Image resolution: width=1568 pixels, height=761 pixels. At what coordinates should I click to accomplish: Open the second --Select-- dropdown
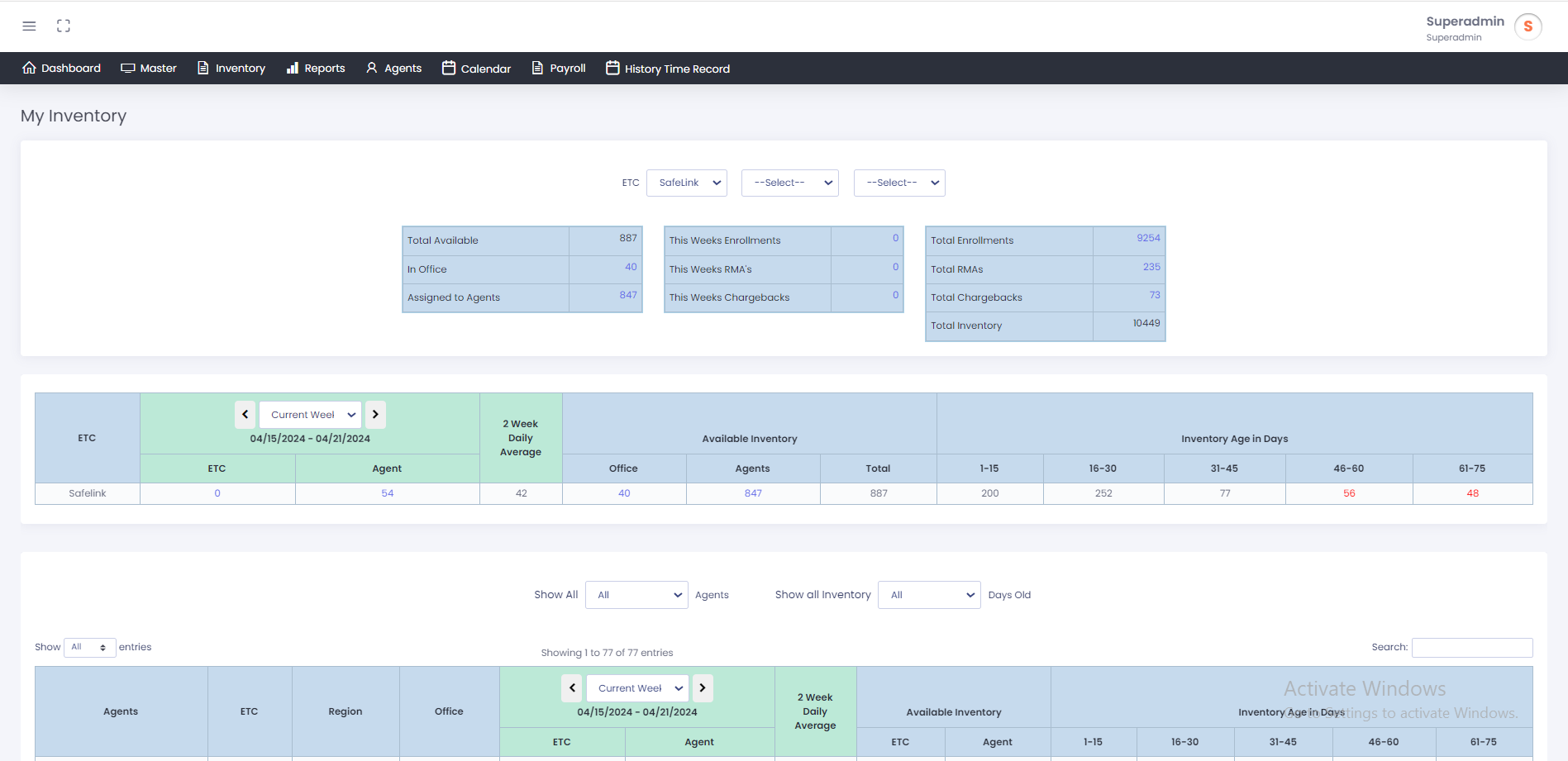(899, 183)
